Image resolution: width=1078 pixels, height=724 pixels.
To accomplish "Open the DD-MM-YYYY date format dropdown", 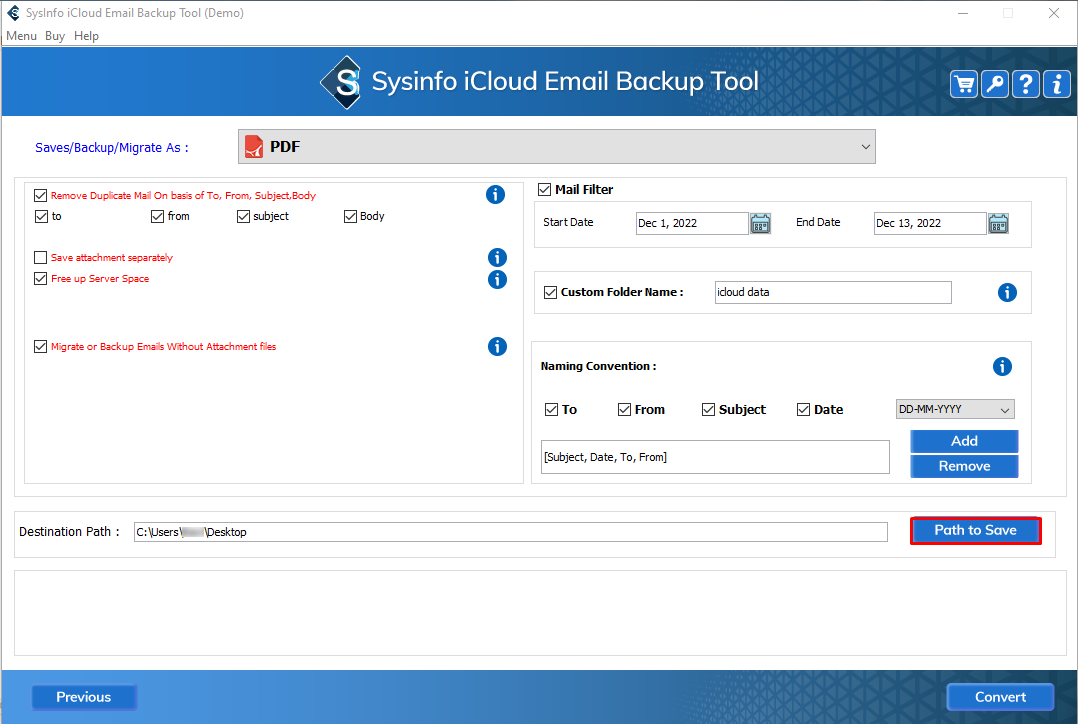I will (954, 409).
